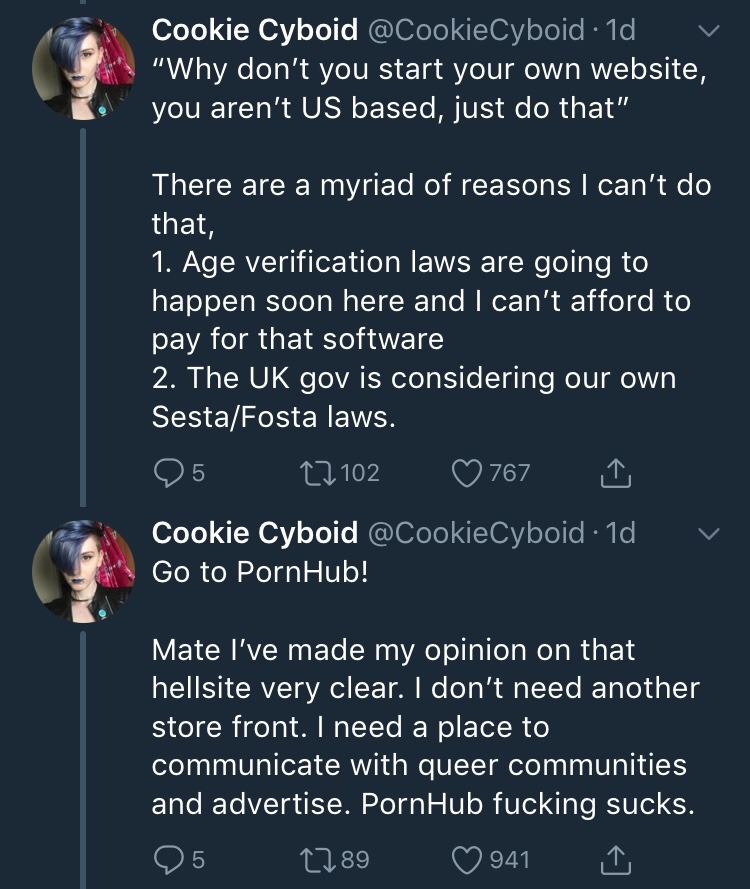Open the second tweet's profile avatar
The image size is (750, 889).
point(84,570)
